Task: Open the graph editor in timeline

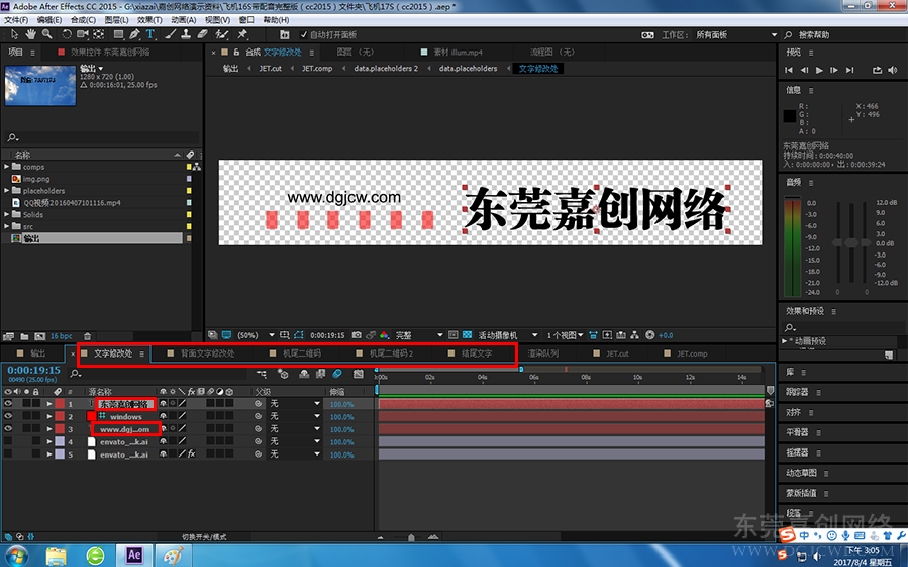Action: coord(359,374)
